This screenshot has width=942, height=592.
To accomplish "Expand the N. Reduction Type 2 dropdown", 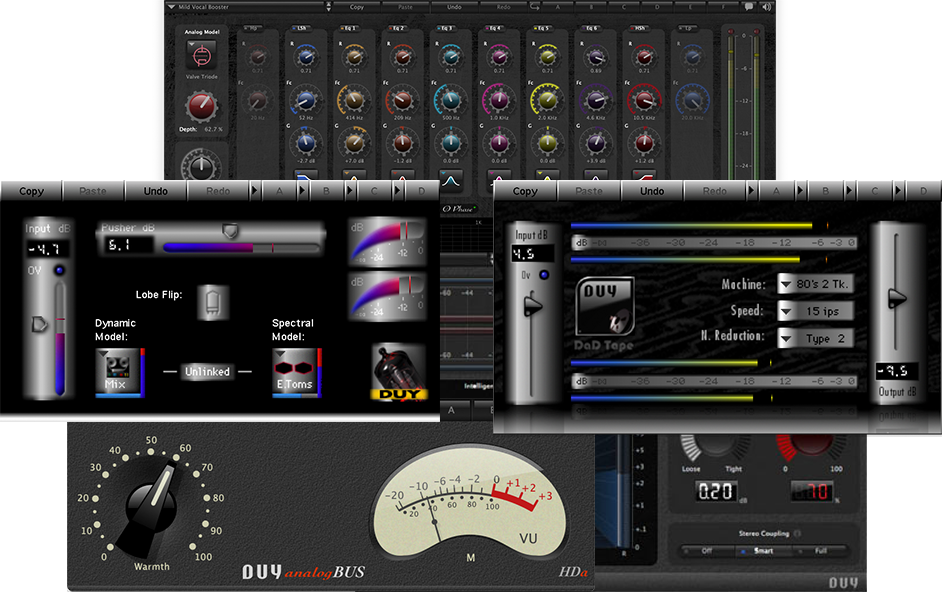I will pyautogui.click(x=815, y=338).
